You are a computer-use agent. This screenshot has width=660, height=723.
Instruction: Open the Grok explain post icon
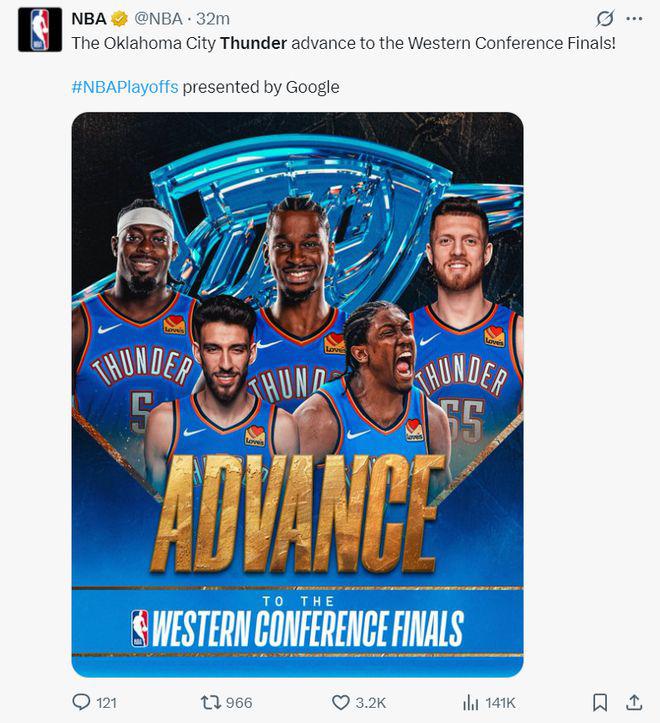pos(605,19)
